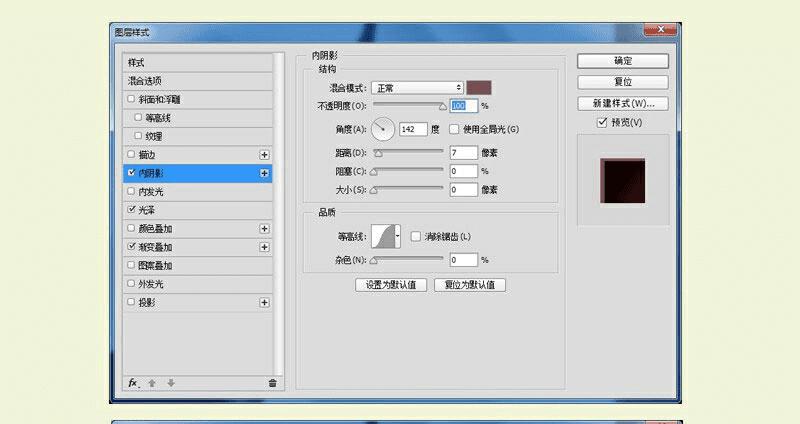Image resolution: width=800 pixels, height=424 pixels.
Task: Move effect down with the down arrow icon
Action: (x=171, y=383)
